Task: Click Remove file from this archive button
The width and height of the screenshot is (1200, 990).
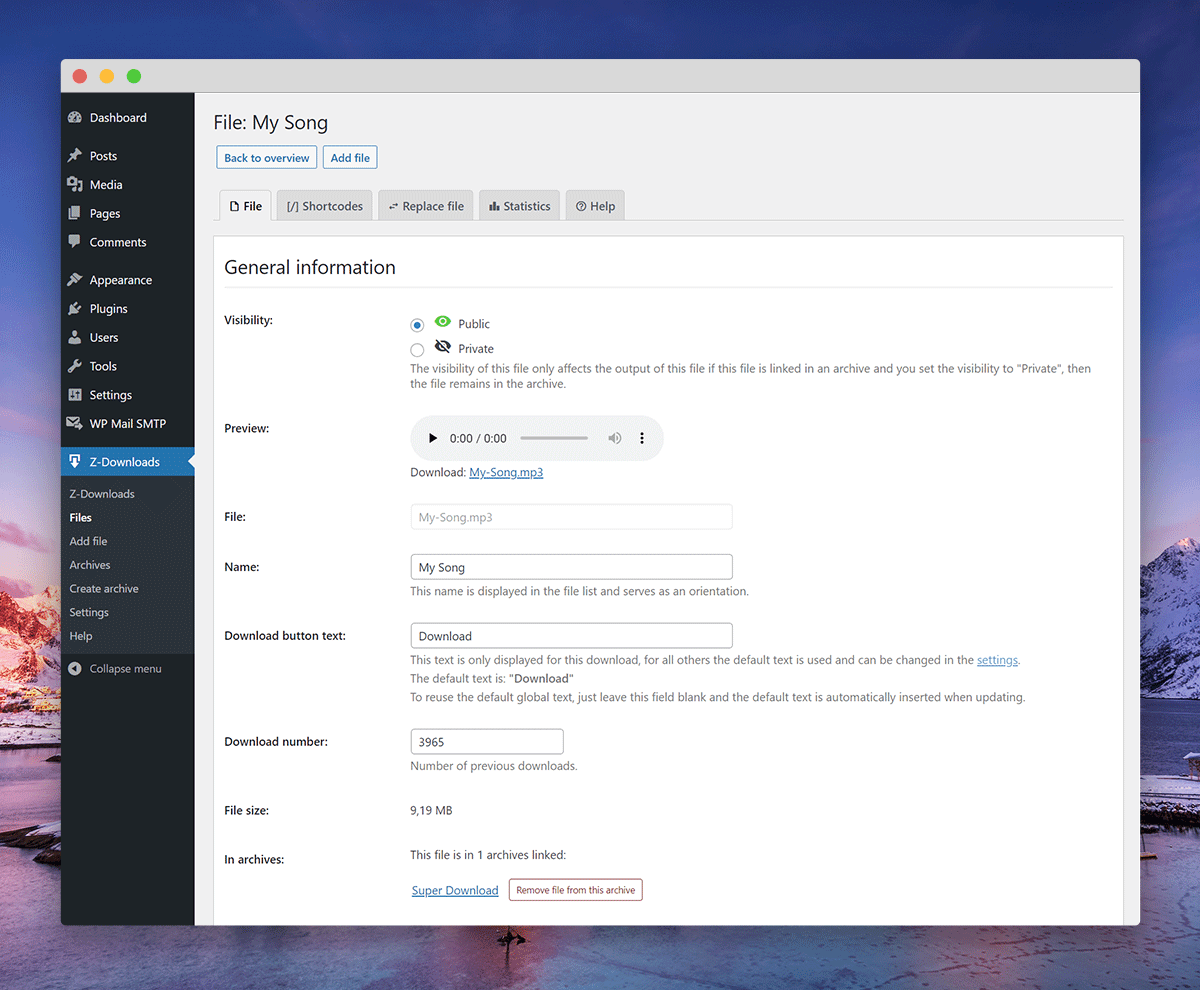Action: click(x=576, y=890)
